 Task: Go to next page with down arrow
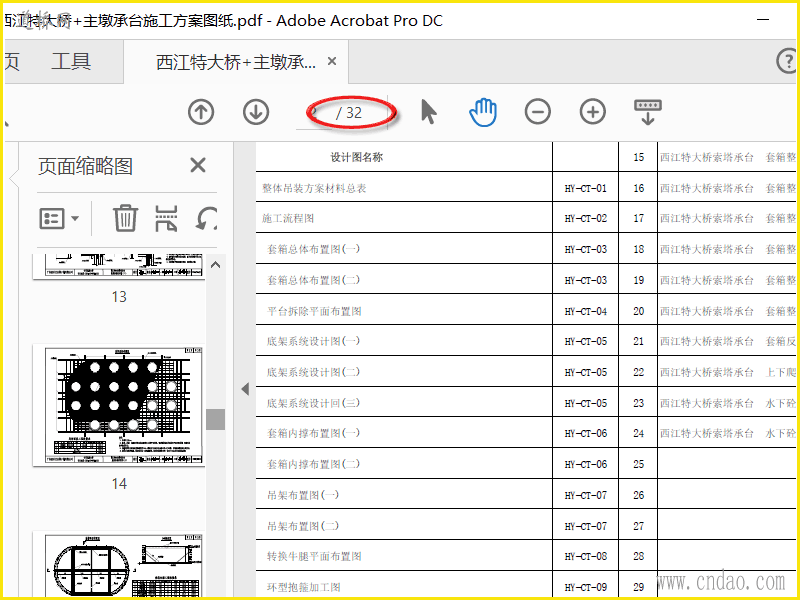(x=256, y=112)
